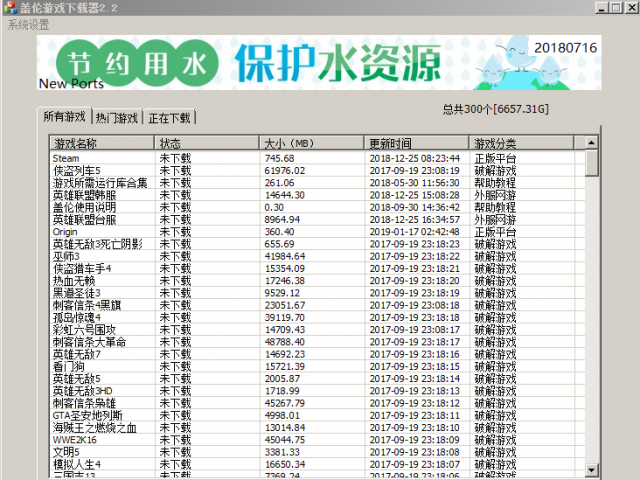Viewport: 640px width, 480px height.
Task: Click the vertical scrollbar thumb
Action: [591, 163]
